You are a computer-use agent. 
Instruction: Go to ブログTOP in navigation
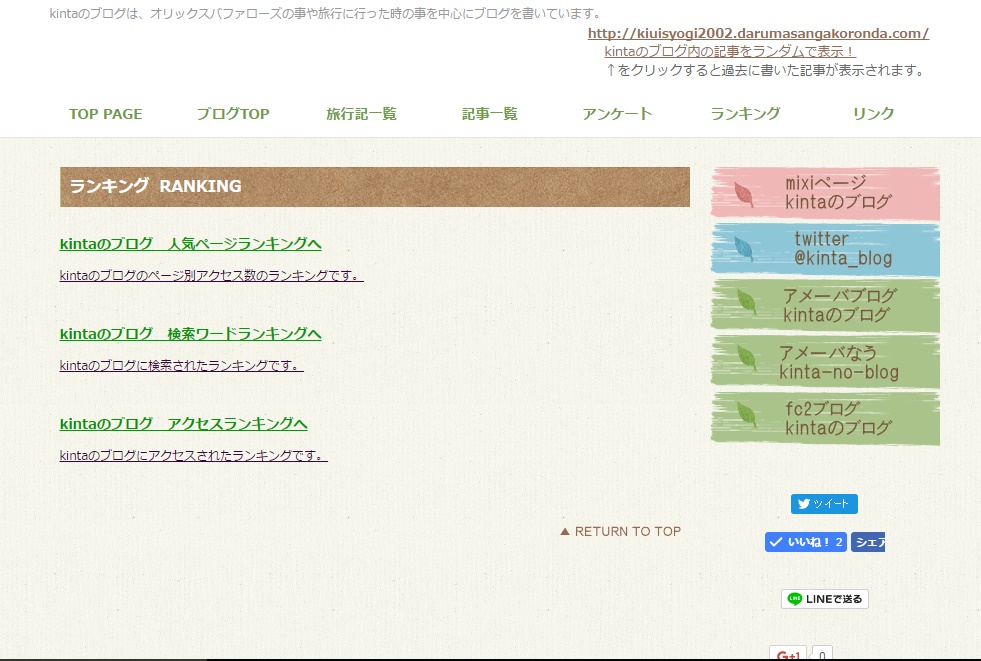[233, 114]
